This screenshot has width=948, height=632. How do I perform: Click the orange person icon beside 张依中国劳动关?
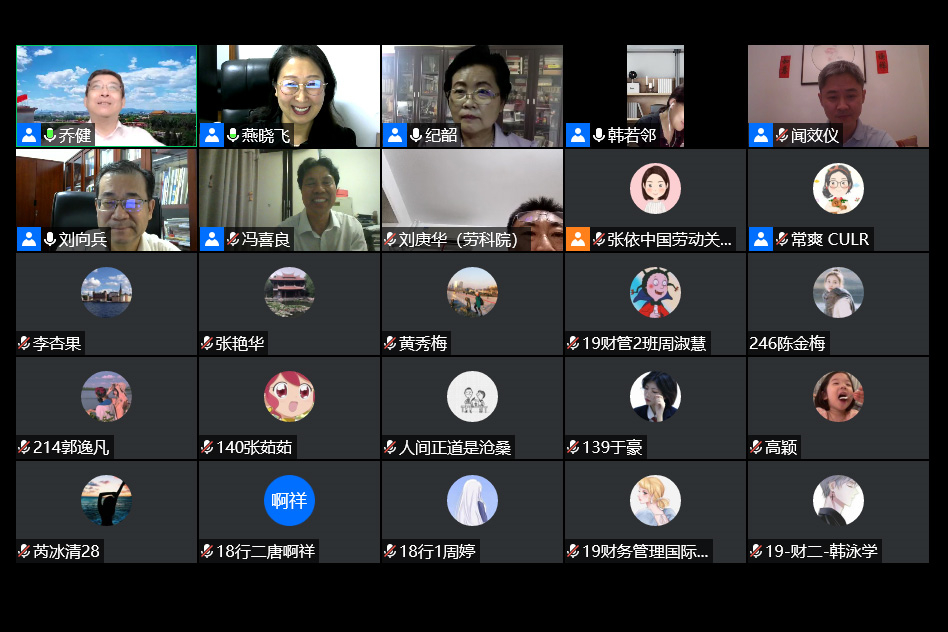click(x=577, y=239)
